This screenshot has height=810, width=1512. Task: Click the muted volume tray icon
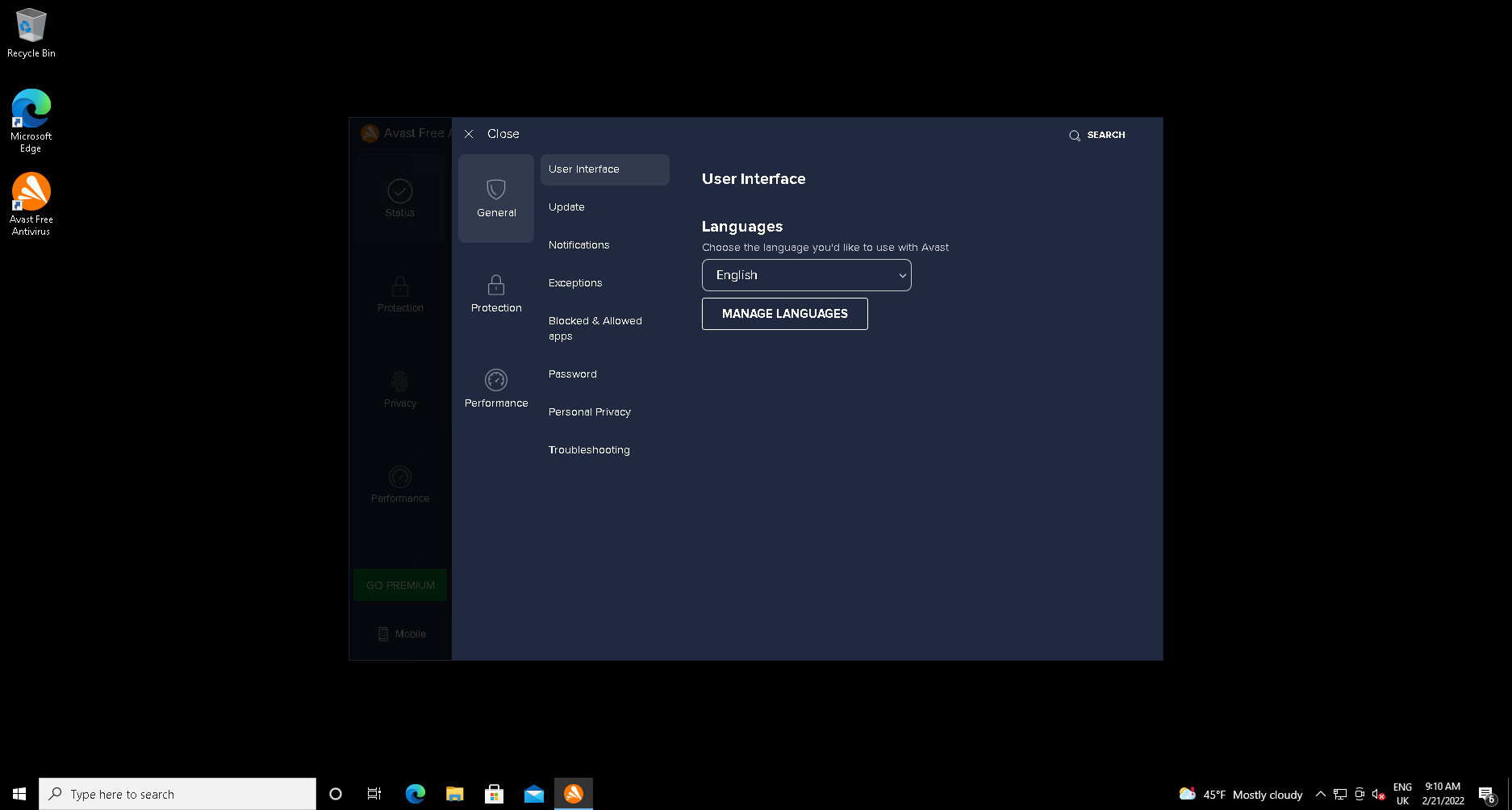click(1379, 794)
